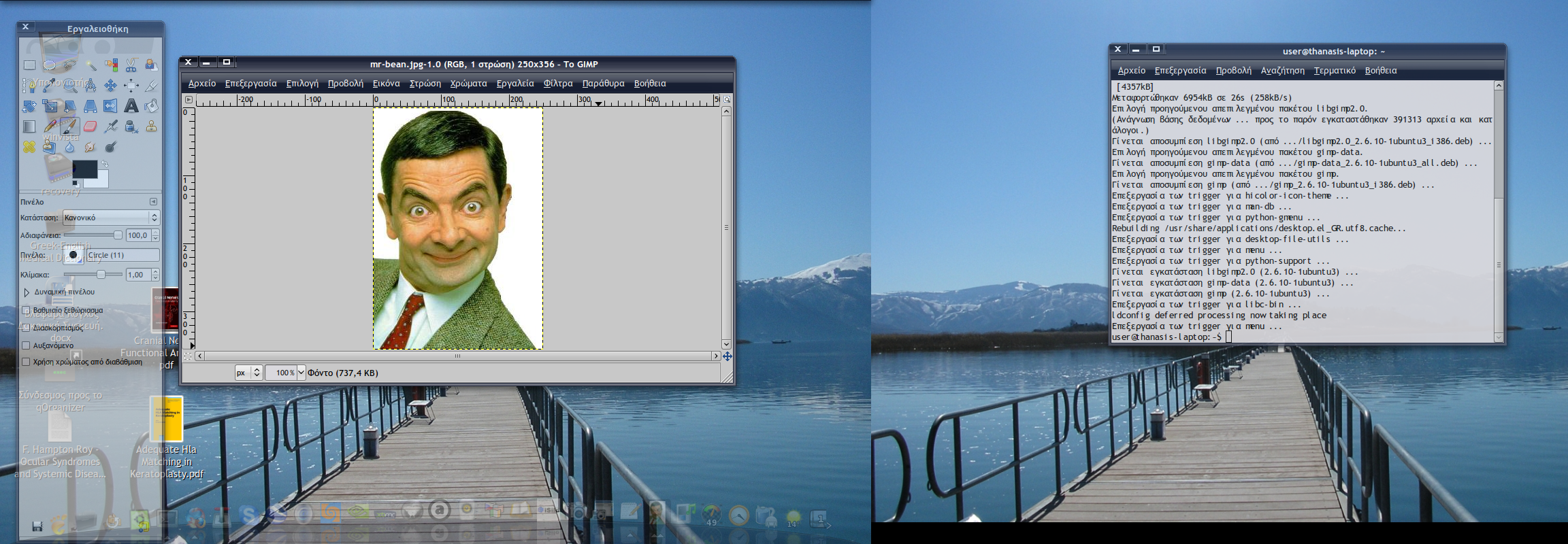This screenshot has height=544, width=1568.
Task: Open the Τερματικό menu in terminal
Action: (1335, 71)
